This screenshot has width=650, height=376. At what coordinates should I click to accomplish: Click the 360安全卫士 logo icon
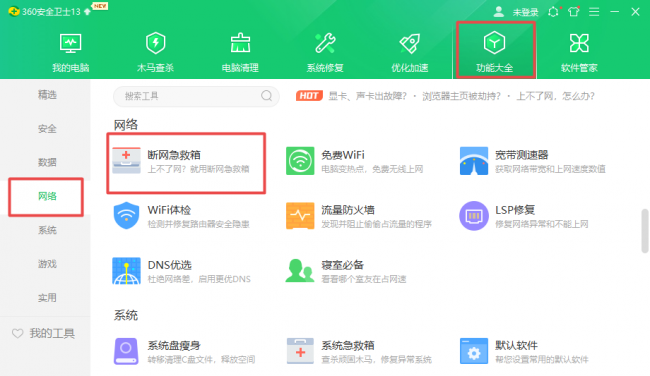click(x=14, y=11)
